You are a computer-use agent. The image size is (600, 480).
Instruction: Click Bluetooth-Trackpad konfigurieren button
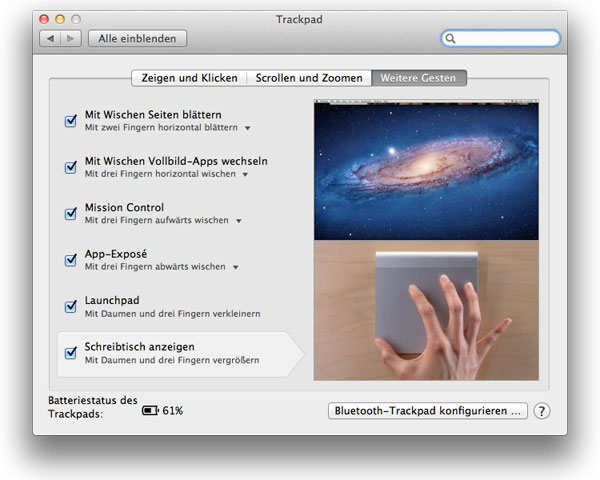[428, 411]
